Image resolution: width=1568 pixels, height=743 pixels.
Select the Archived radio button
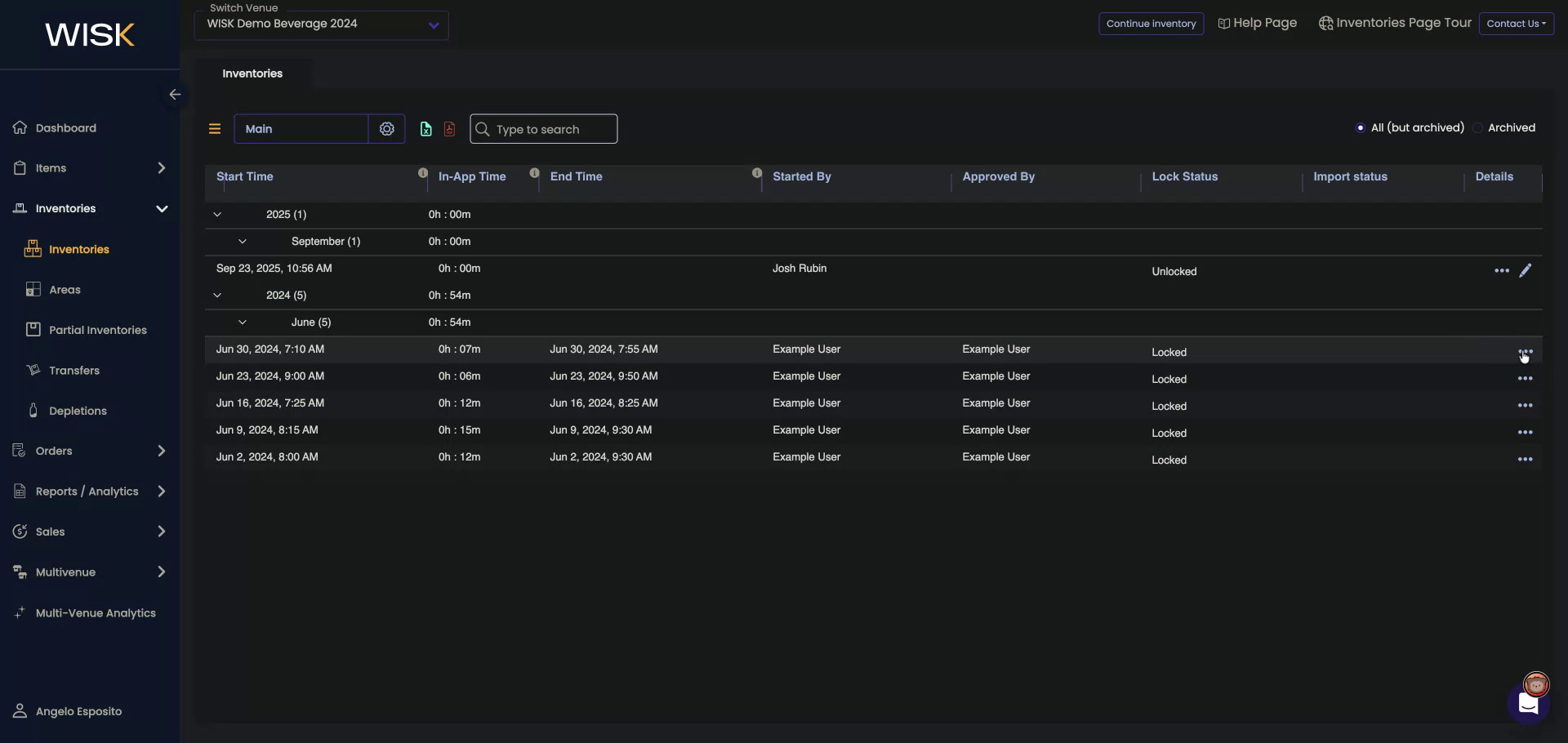pyautogui.click(x=1478, y=127)
